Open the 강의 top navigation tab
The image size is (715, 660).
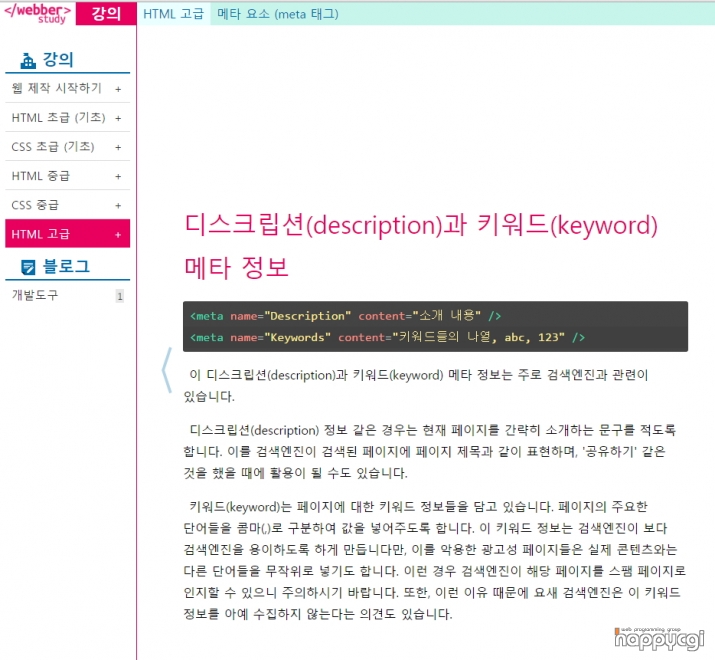(106, 13)
